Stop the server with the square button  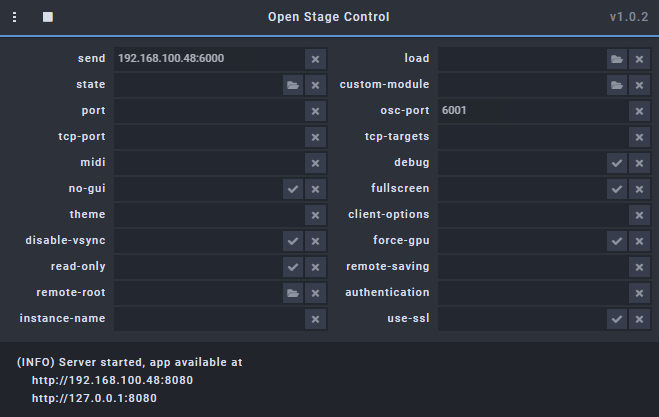click(x=48, y=17)
